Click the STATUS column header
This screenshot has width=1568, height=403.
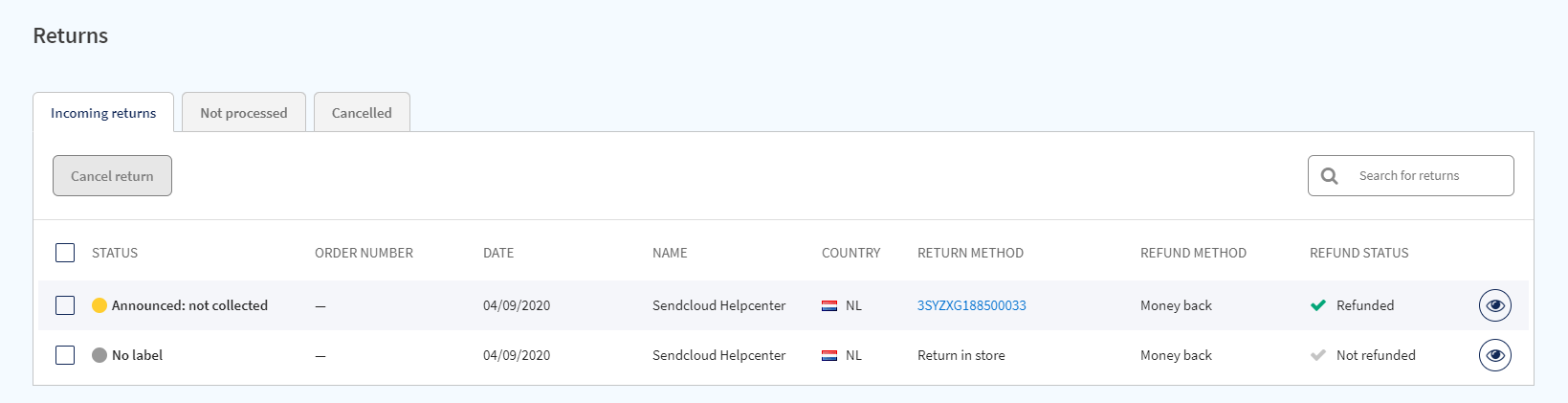[115, 253]
